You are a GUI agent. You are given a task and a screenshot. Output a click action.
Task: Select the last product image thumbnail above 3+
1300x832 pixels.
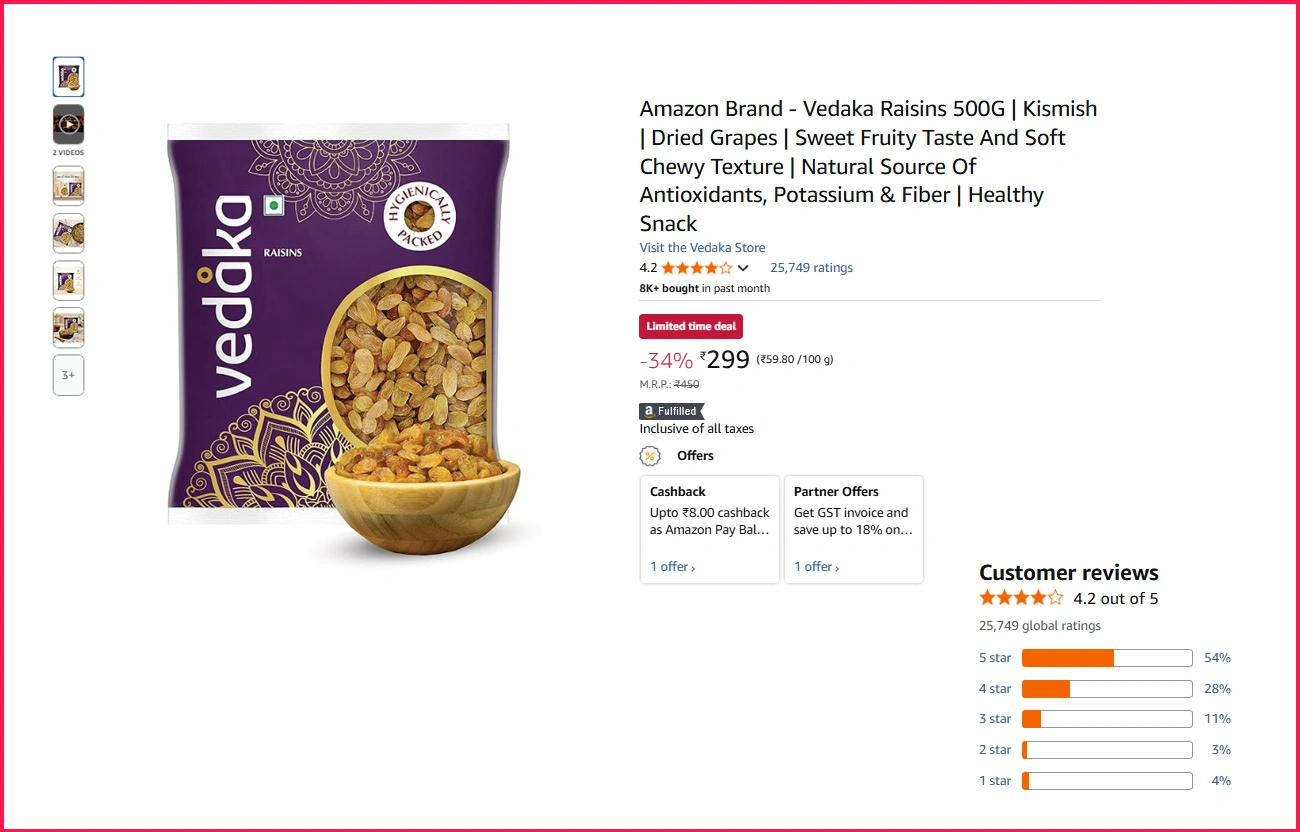click(68, 328)
